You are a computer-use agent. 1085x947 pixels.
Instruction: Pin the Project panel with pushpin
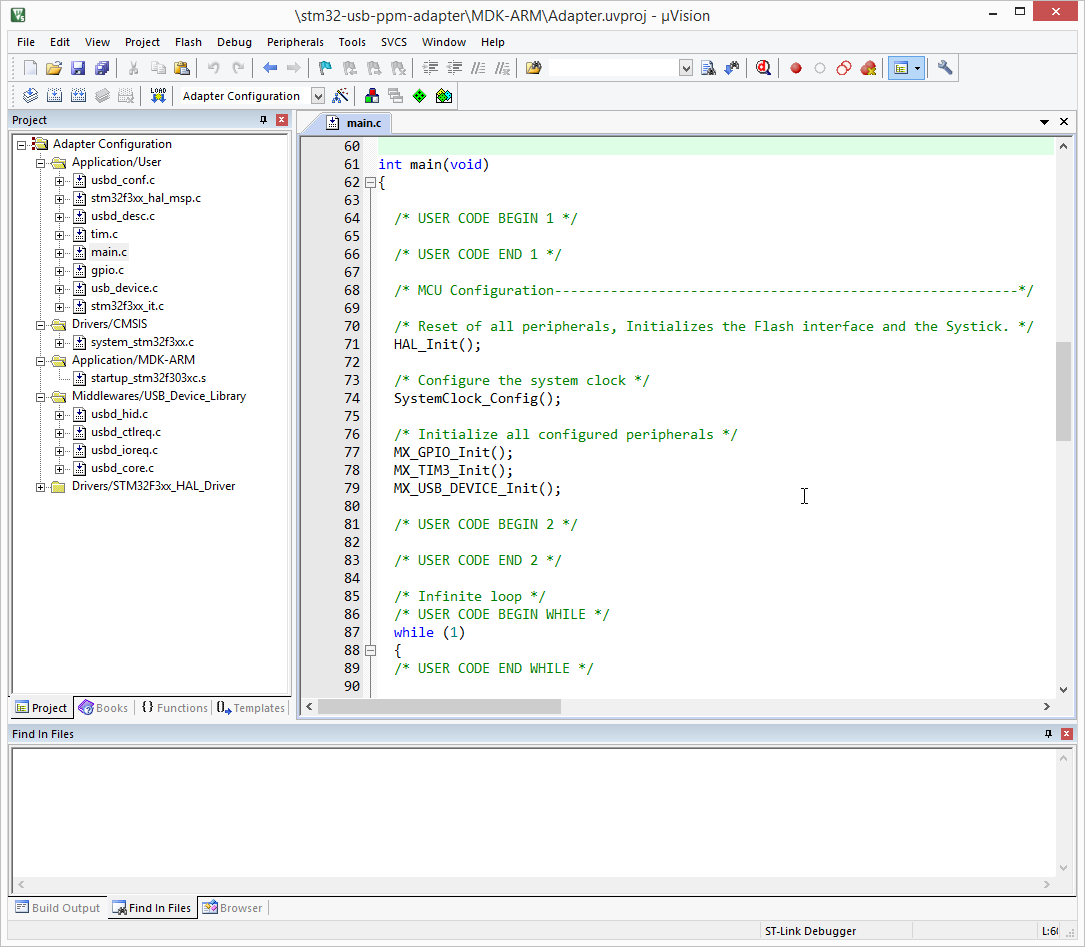pyautogui.click(x=264, y=120)
